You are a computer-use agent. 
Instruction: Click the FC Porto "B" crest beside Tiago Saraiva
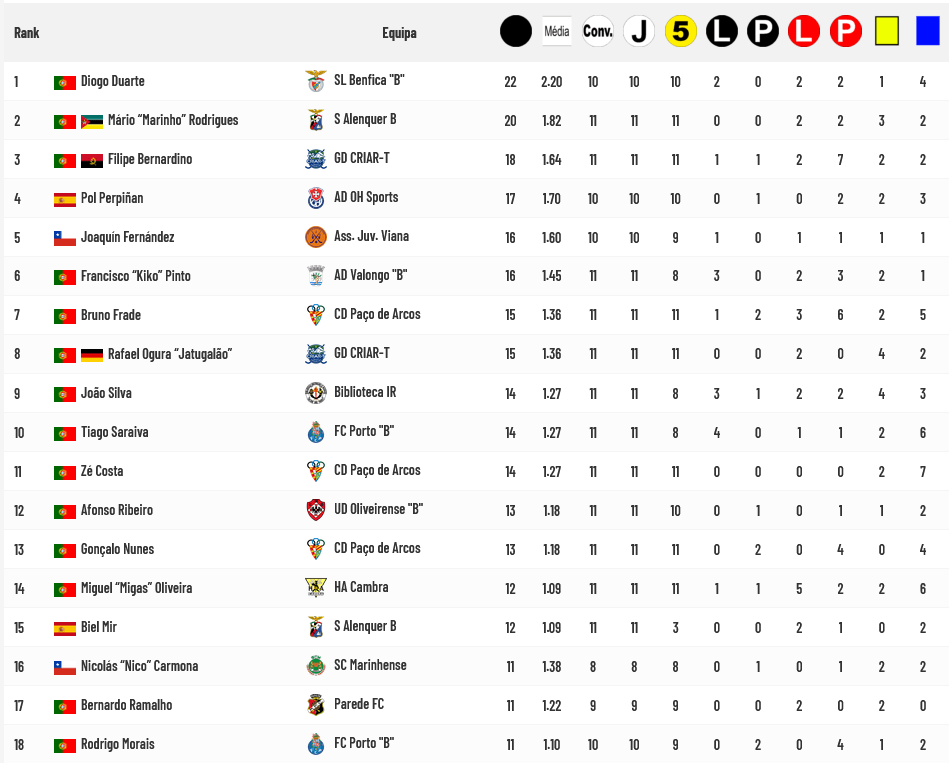(315, 432)
